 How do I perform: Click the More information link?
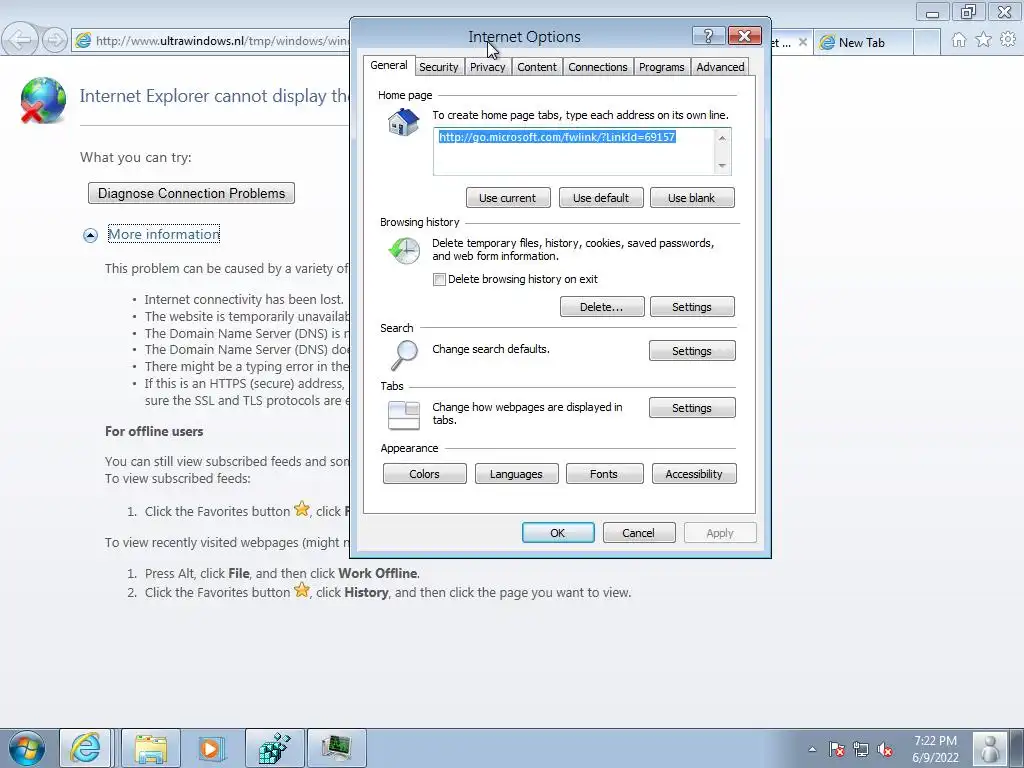(x=164, y=234)
